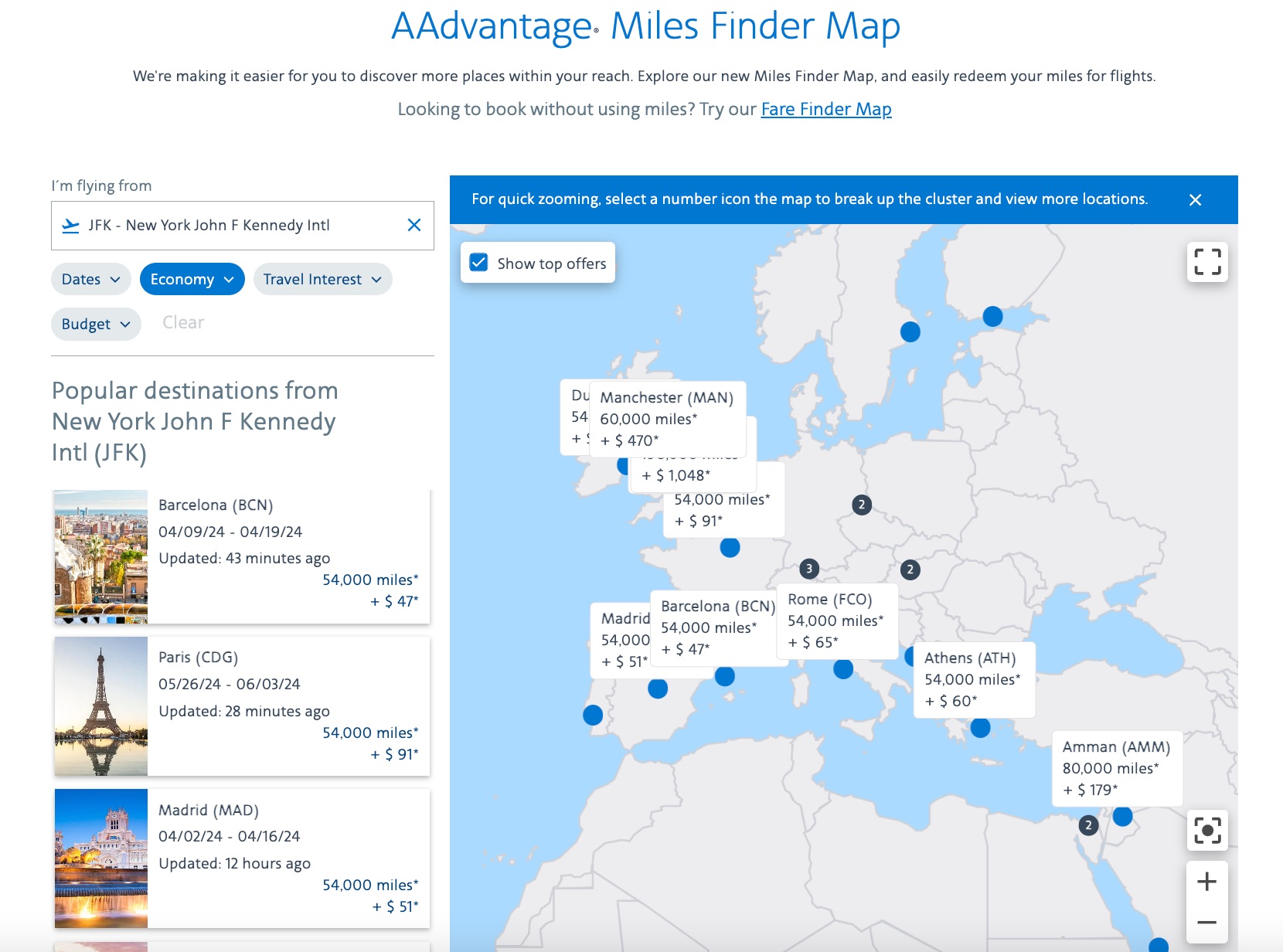Select the zoom in icon on the map
Viewport: 1283px width, 952px height.
coord(1206,881)
